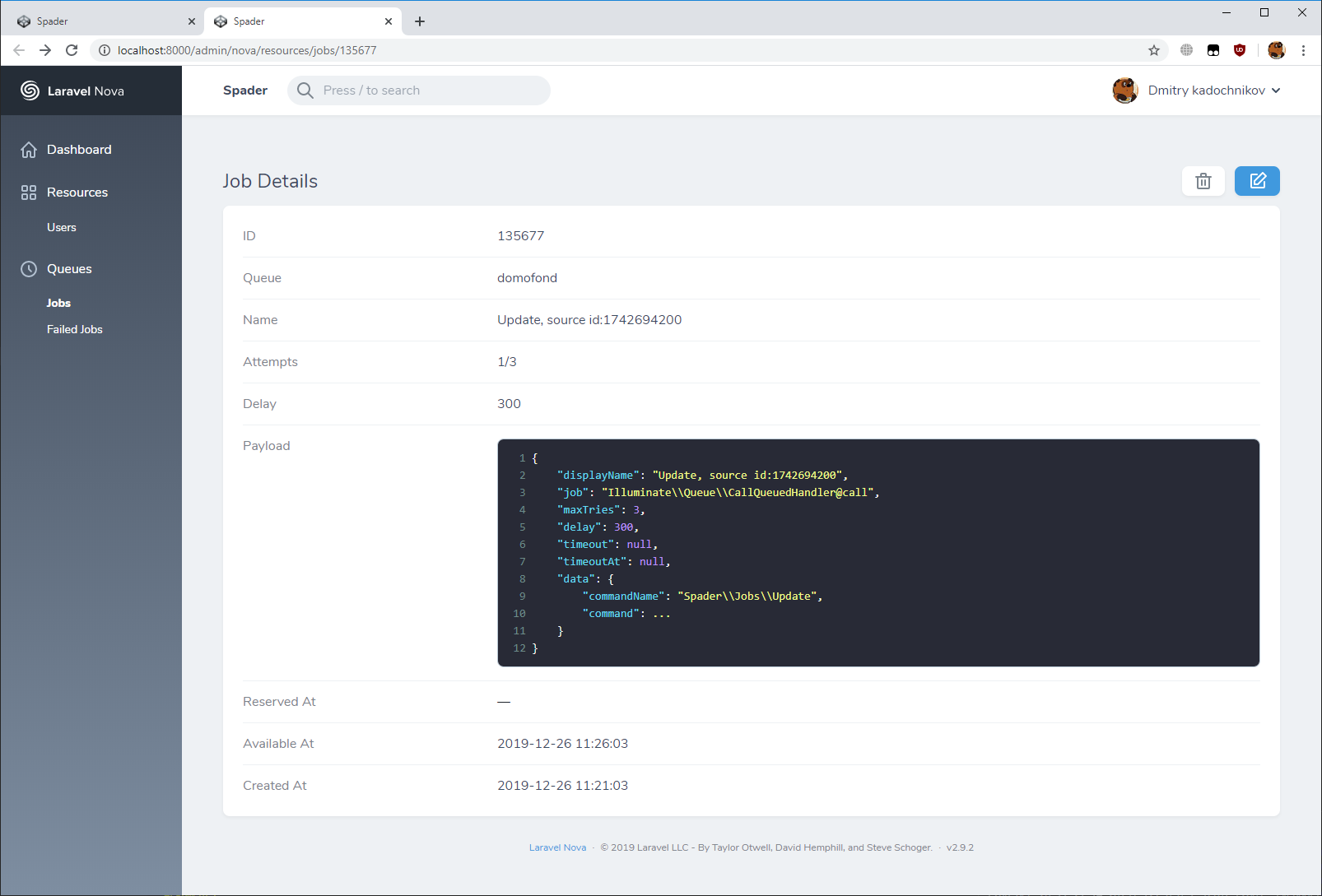Click the "maxTries": 3 line in payload
The width and height of the screenshot is (1322, 896).
click(x=601, y=510)
